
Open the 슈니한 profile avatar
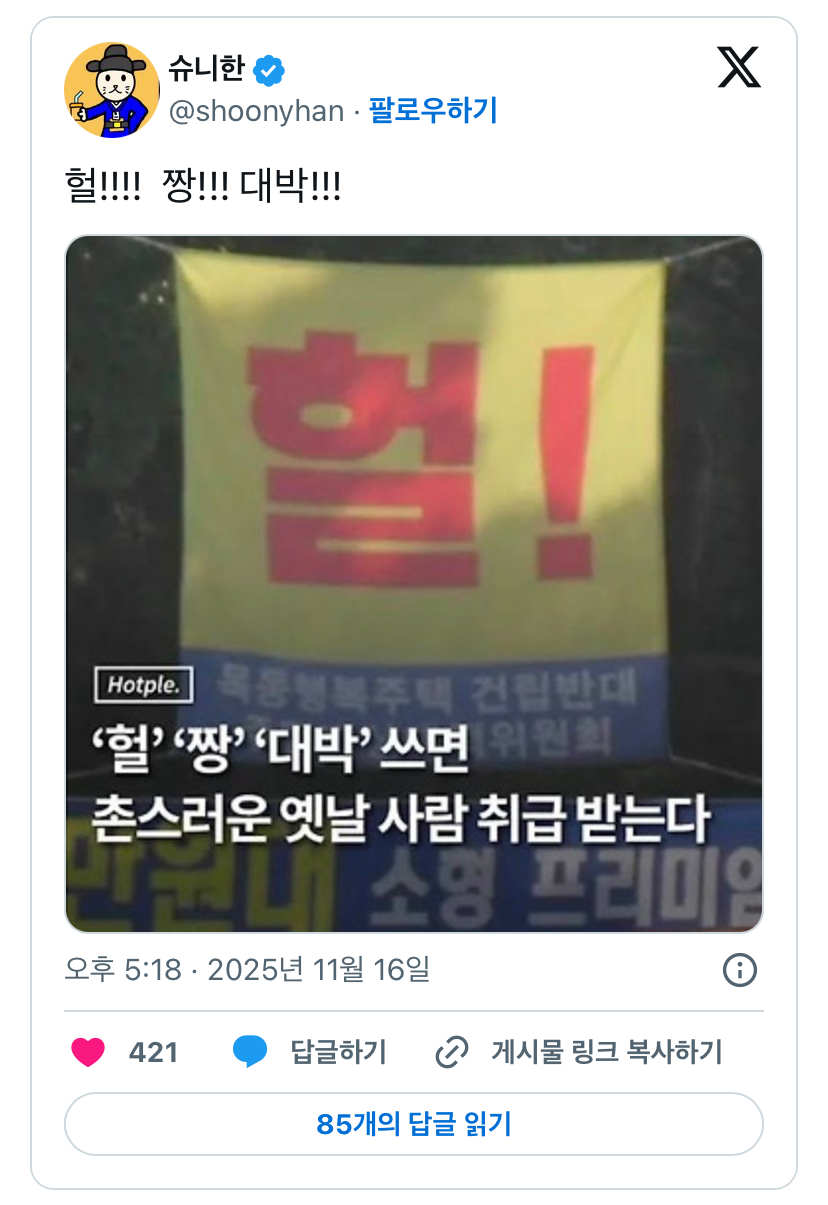point(112,90)
